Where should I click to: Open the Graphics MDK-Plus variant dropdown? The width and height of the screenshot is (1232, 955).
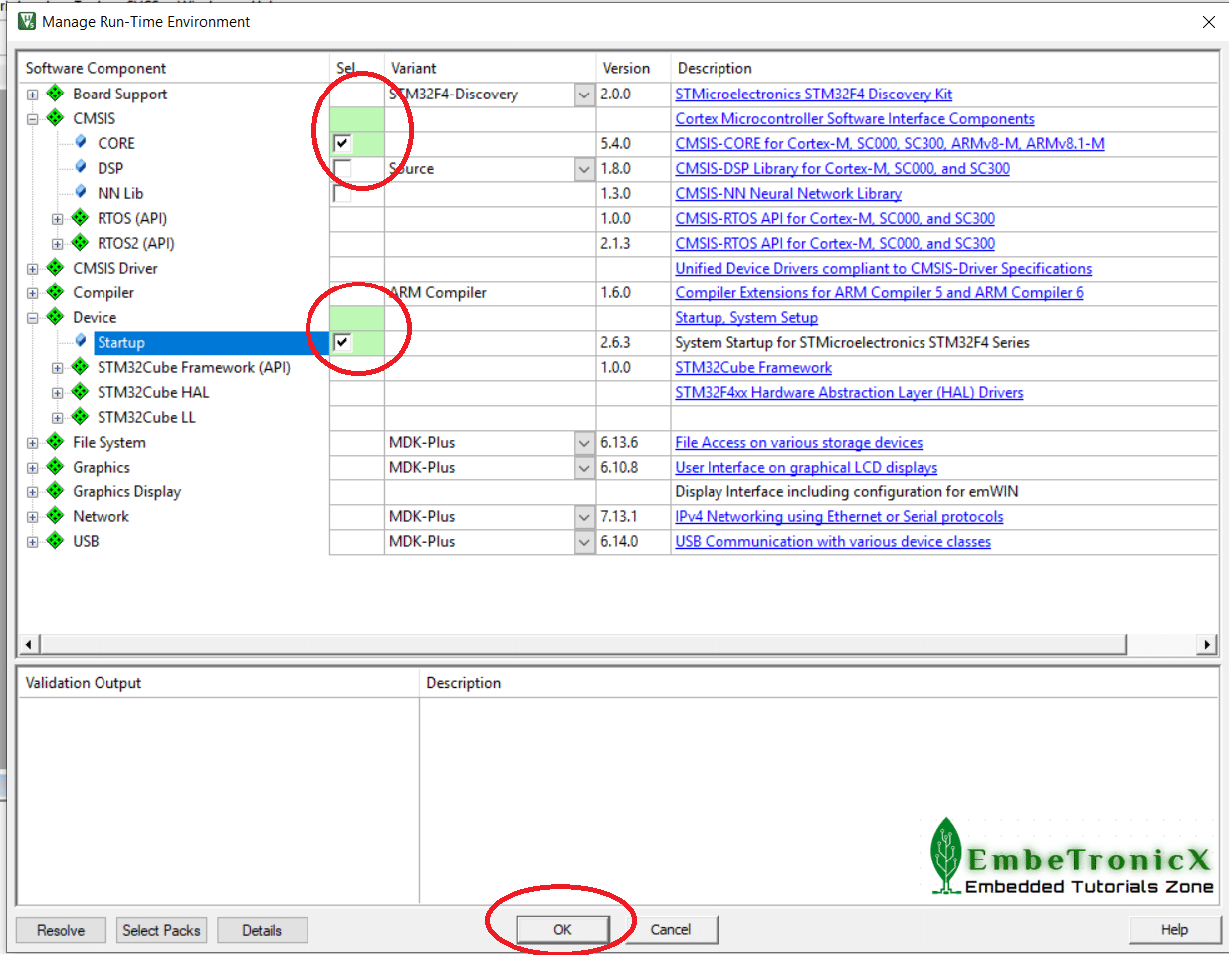tap(584, 468)
